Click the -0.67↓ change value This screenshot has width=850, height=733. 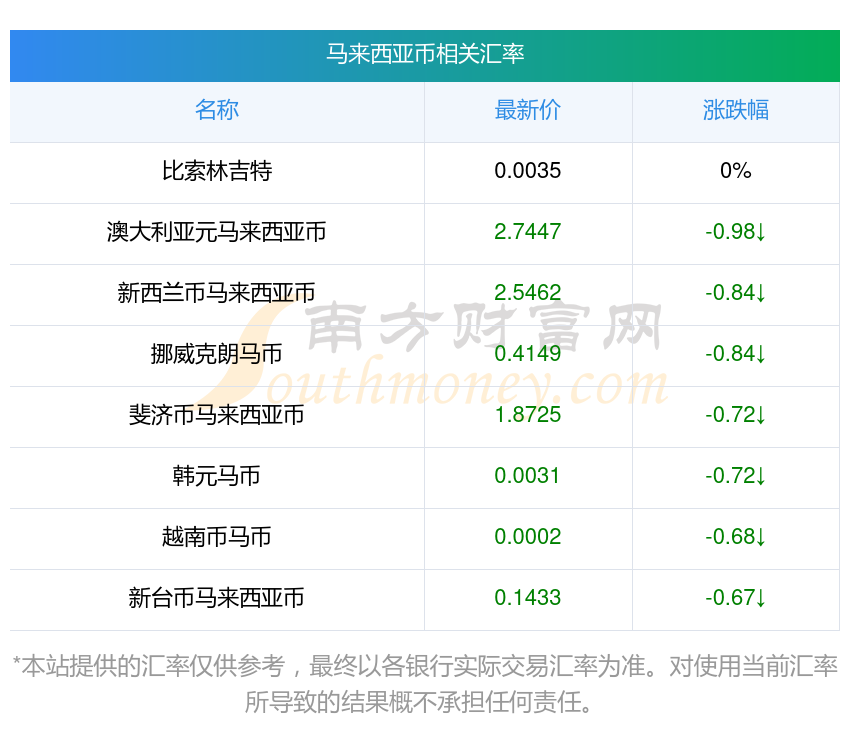[x=736, y=598]
